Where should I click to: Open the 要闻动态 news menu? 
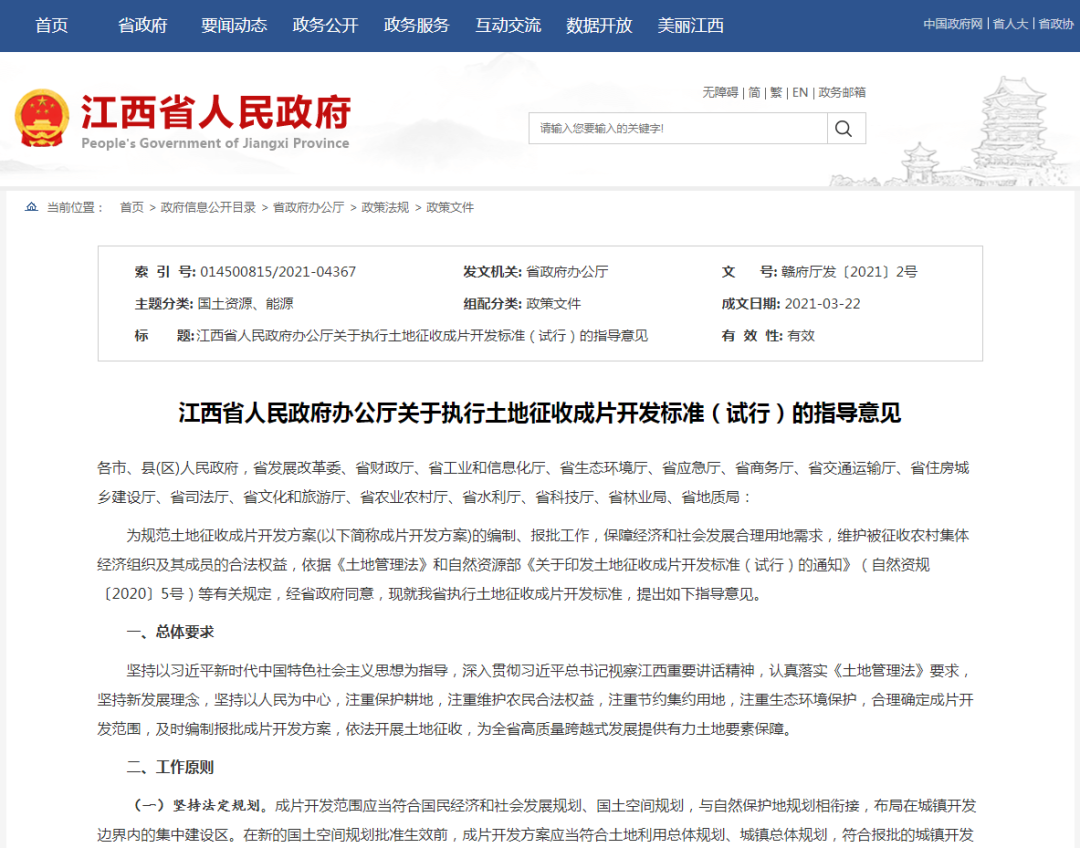(233, 24)
